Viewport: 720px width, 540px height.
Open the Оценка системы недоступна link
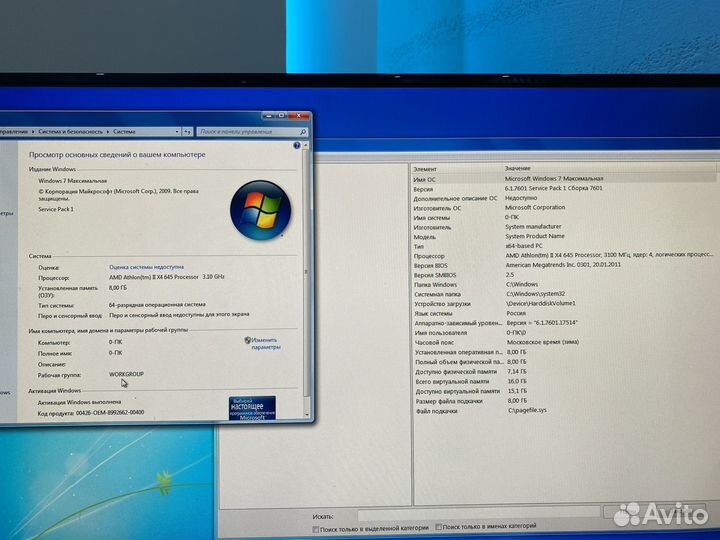pos(146,267)
